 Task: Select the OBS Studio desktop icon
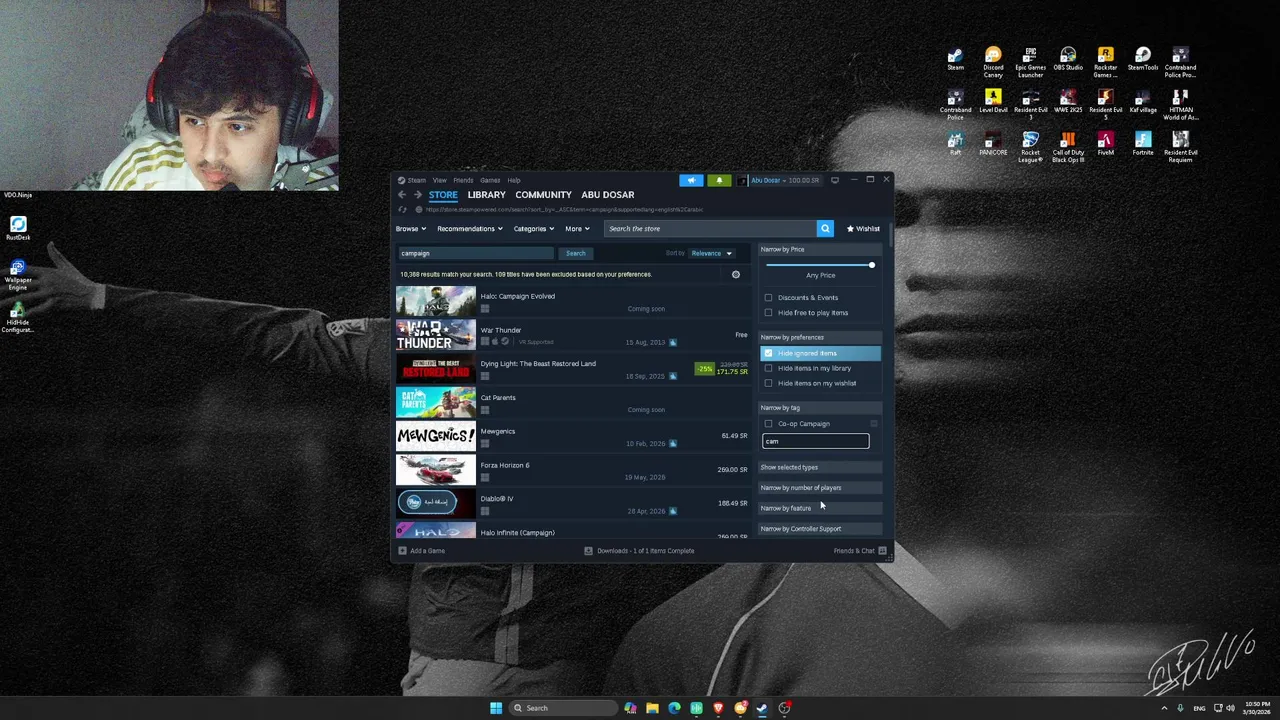(1068, 58)
